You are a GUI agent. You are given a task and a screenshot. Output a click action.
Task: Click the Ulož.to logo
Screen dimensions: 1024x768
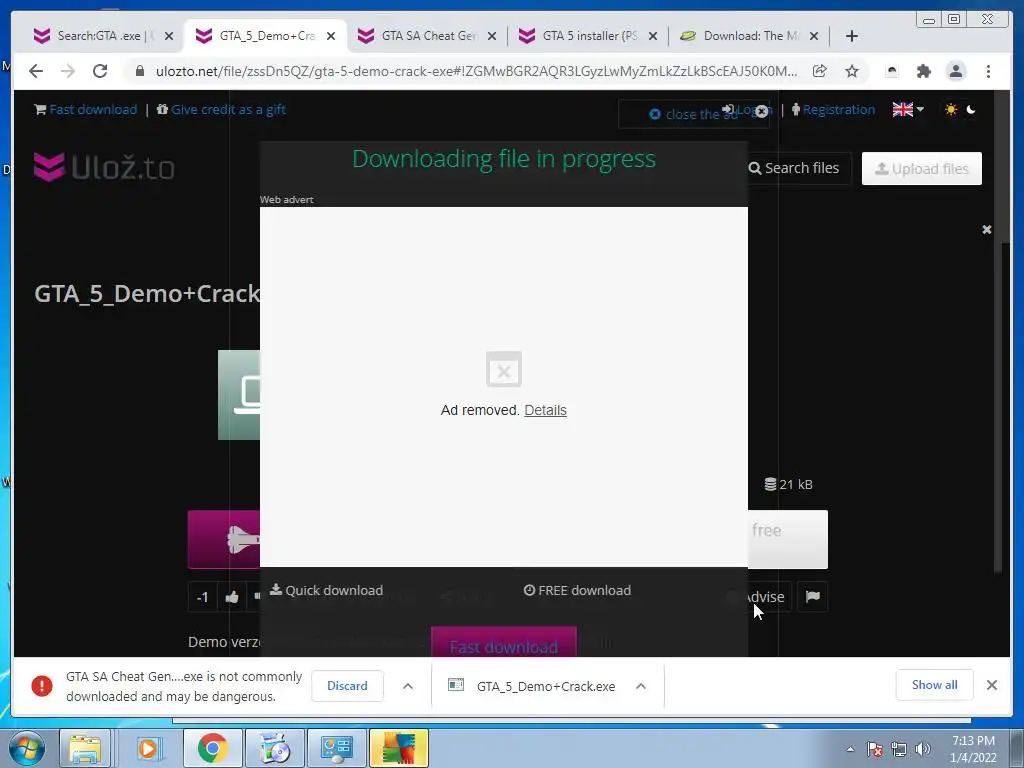point(104,167)
